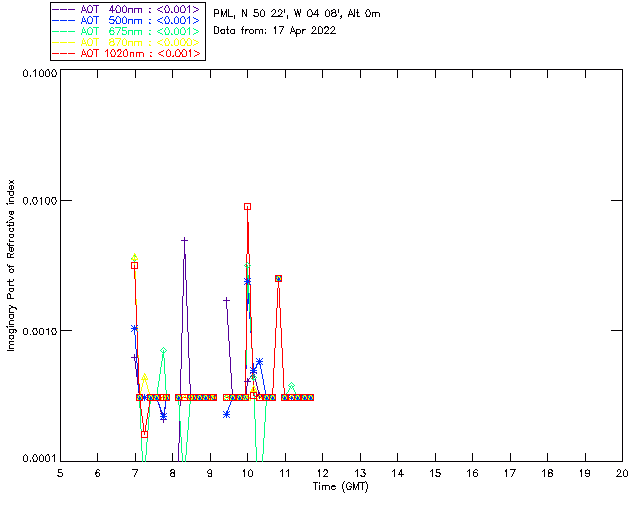
Task: Click the yellow marker at the top near 7
Action: click(x=134, y=257)
